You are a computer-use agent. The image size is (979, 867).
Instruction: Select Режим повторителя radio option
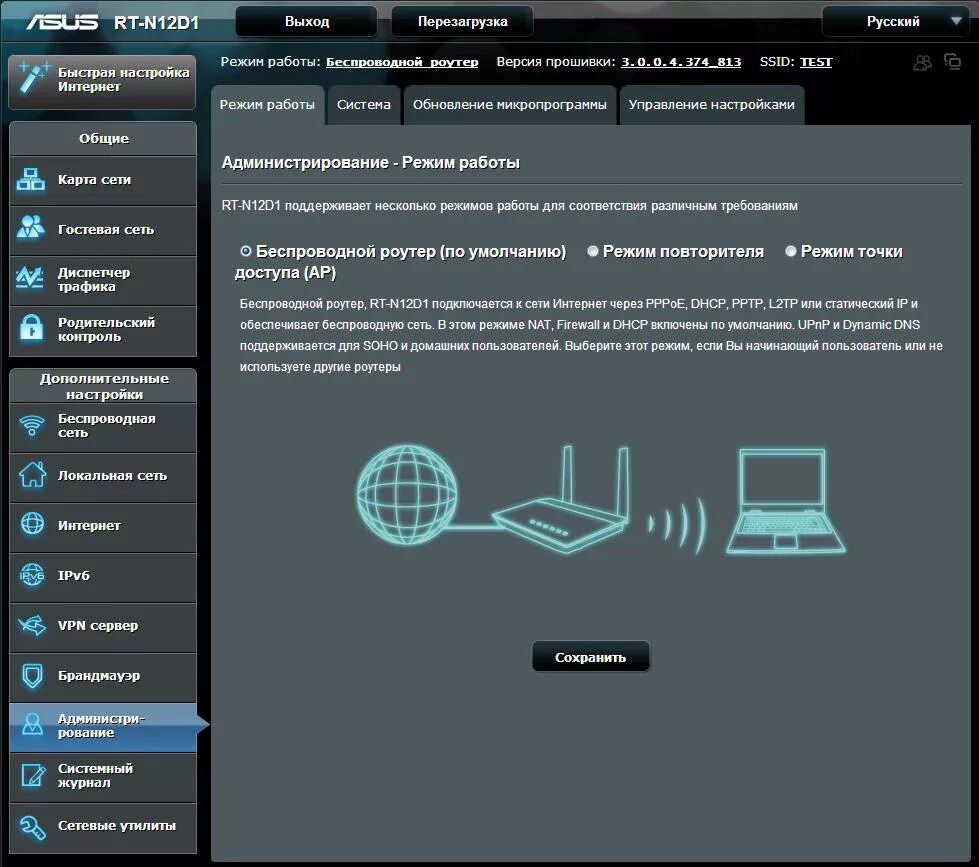click(x=593, y=251)
